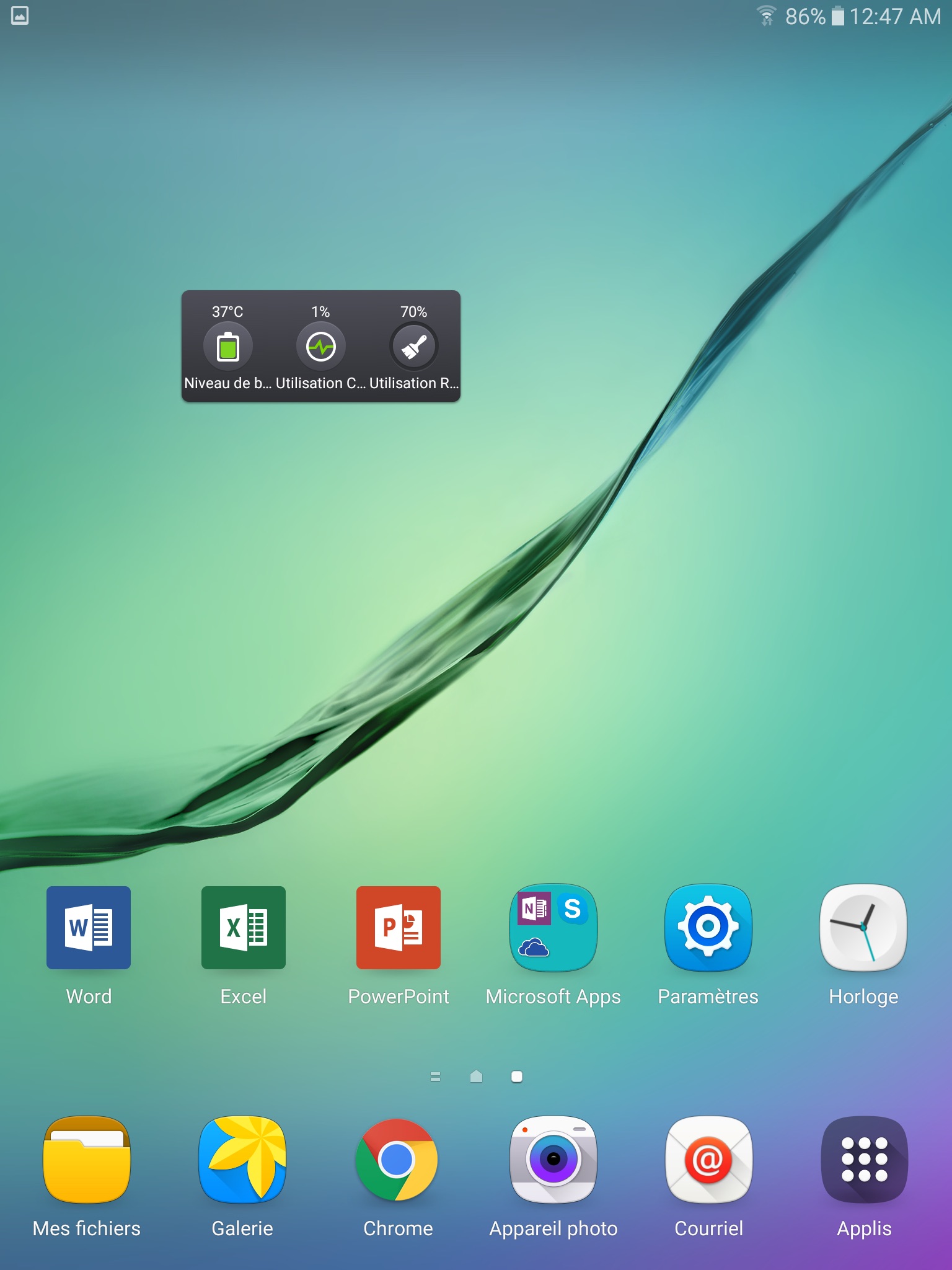
Task: Tap the clock showing 12:47 AM
Action: (894, 17)
